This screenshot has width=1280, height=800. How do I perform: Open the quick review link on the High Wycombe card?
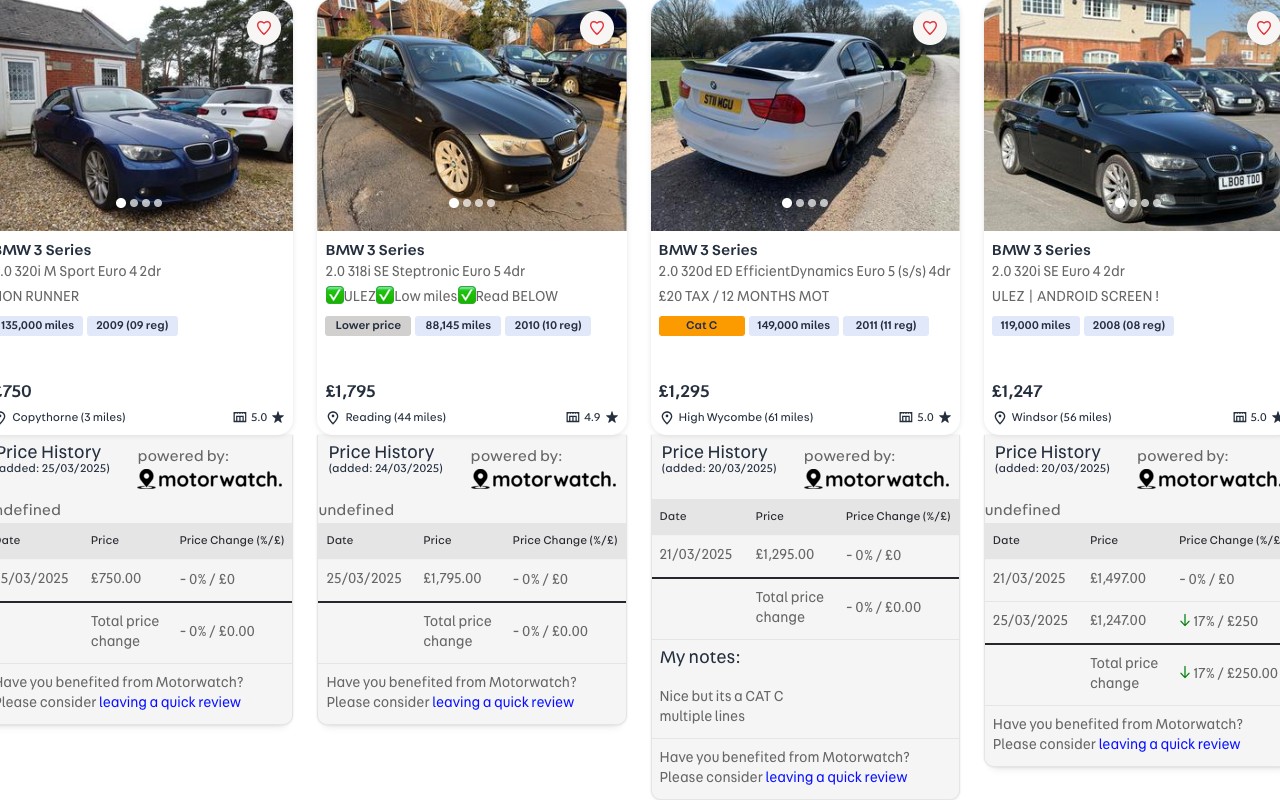tap(836, 777)
